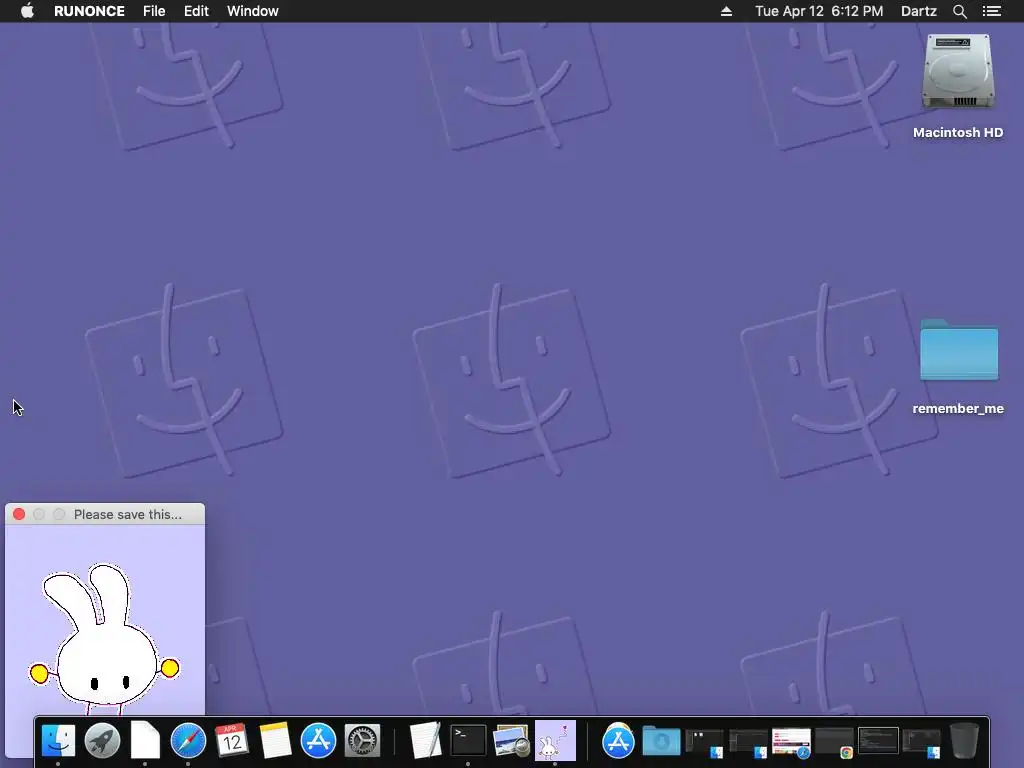Open System Preferences gear in Dock

pos(362,741)
